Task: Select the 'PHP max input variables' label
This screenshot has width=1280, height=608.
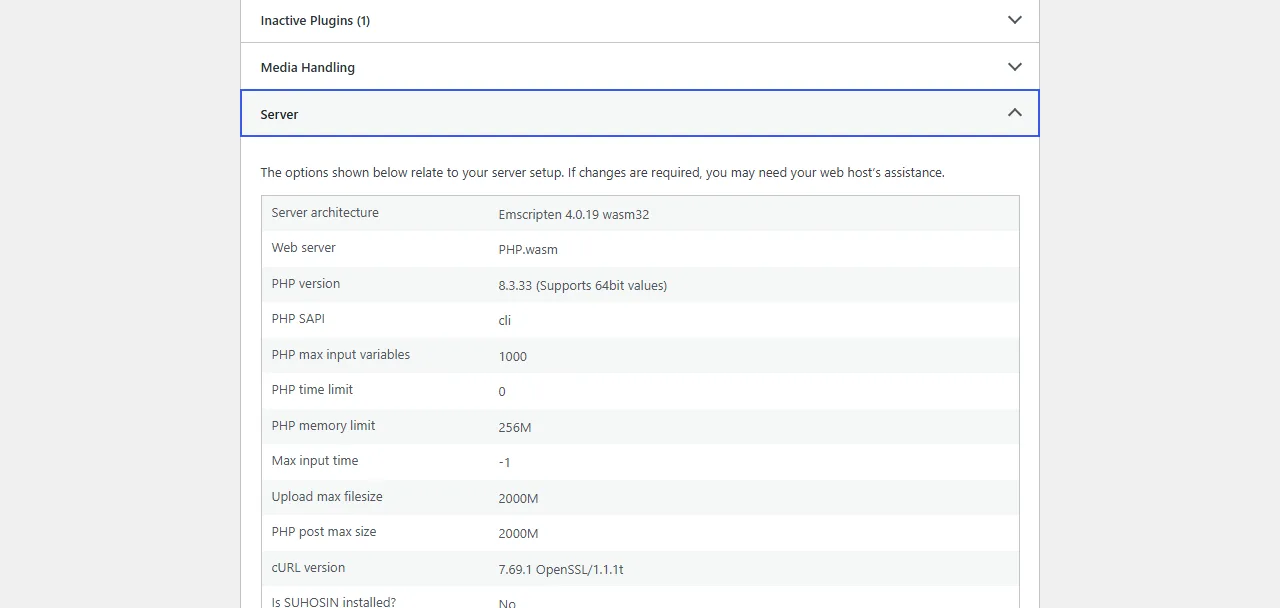Action: [x=340, y=355]
